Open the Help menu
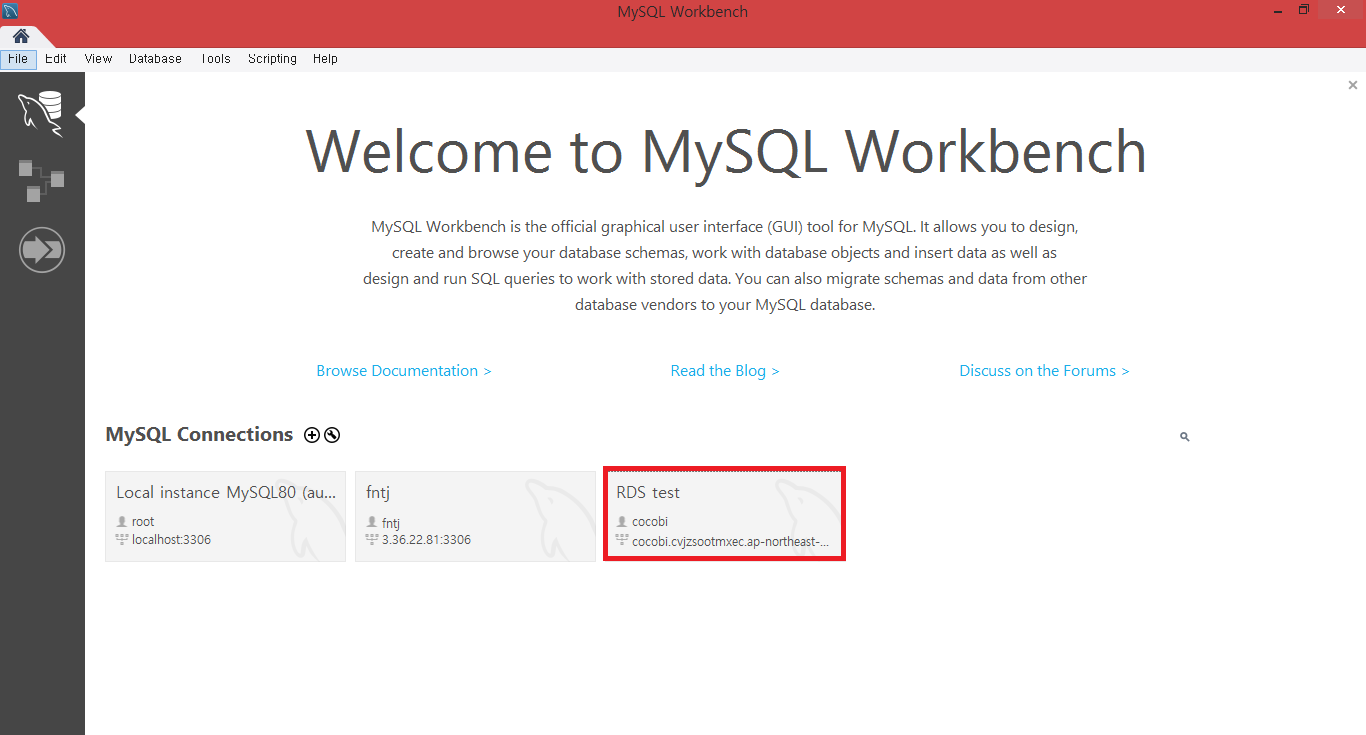Image resolution: width=1366 pixels, height=735 pixels. click(x=325, y=59)
